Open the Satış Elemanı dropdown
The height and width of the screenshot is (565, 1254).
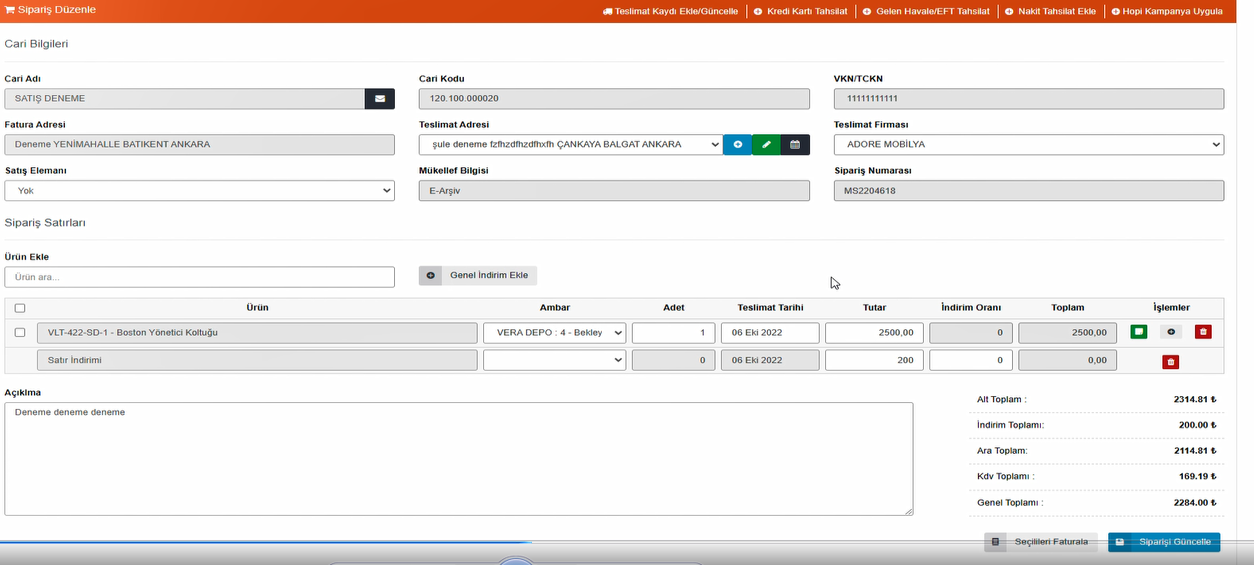point(200,191)
